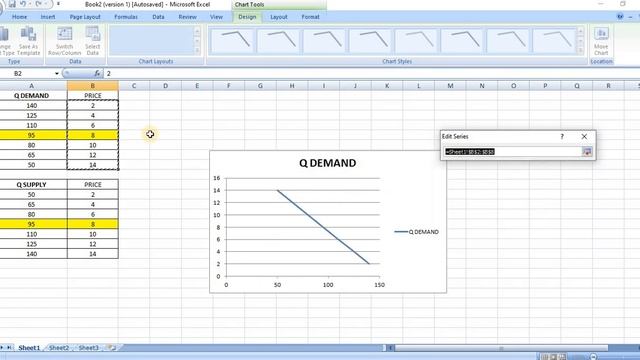
Task: Click sheet tab scroll right arrow
Action: [2, 348]
